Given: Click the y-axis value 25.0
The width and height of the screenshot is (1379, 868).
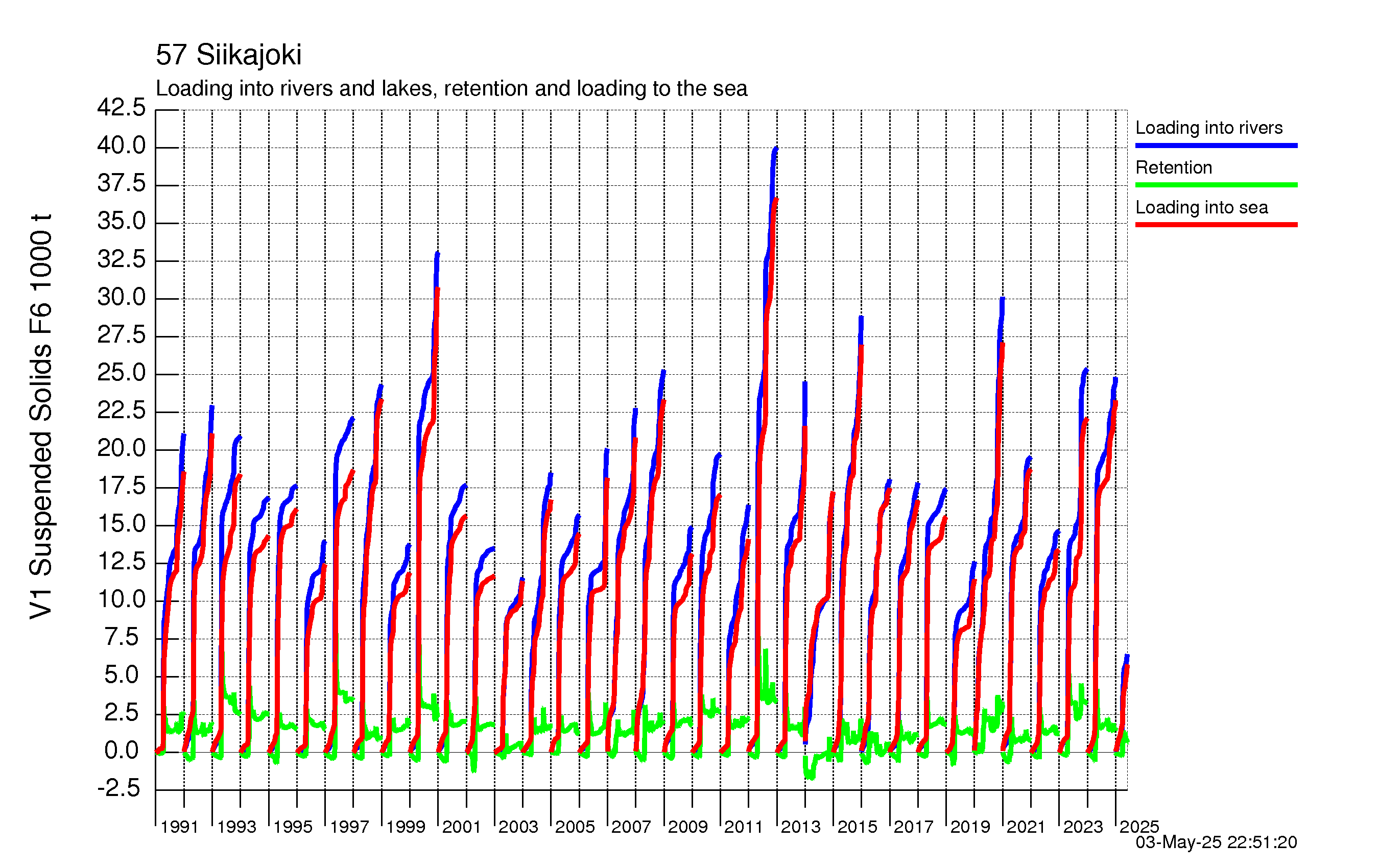Looking at the screenshot, I should (121, 373).
